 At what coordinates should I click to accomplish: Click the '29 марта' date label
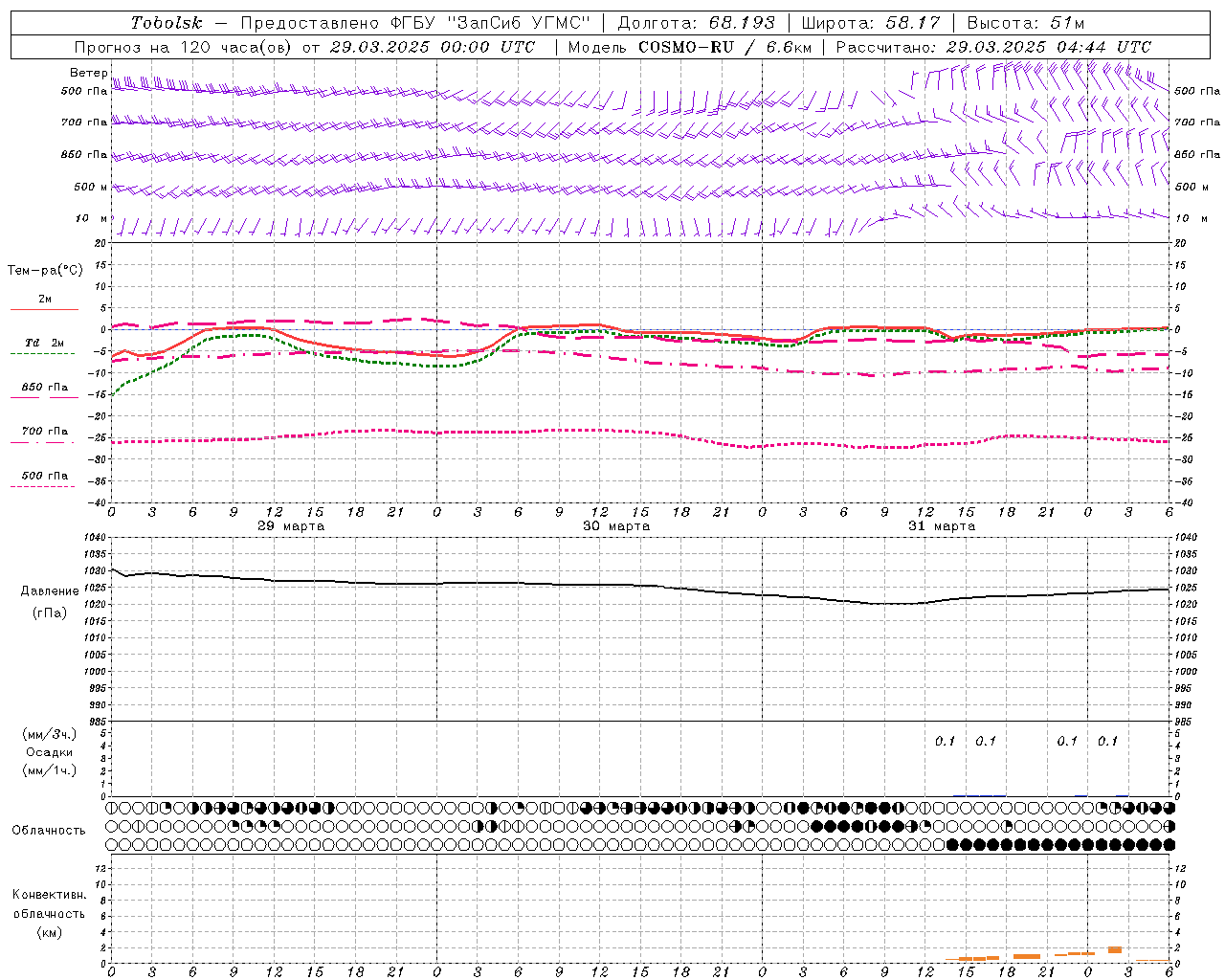point(291,526)
